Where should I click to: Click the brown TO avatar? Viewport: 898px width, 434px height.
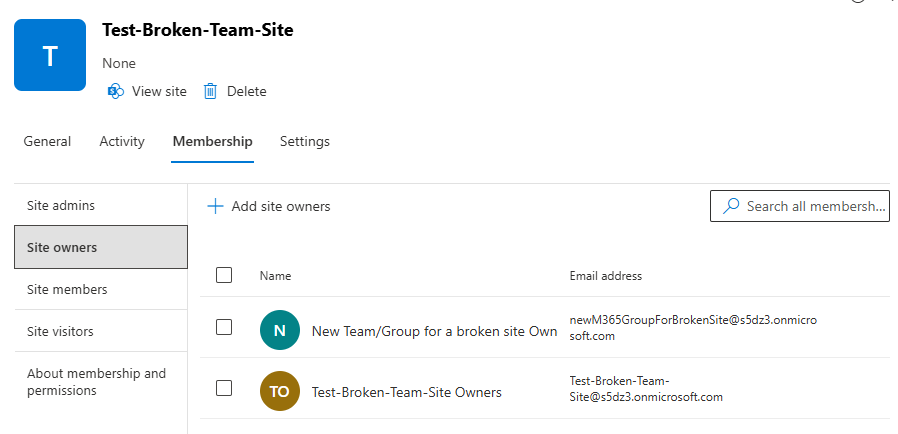point(279,391)
